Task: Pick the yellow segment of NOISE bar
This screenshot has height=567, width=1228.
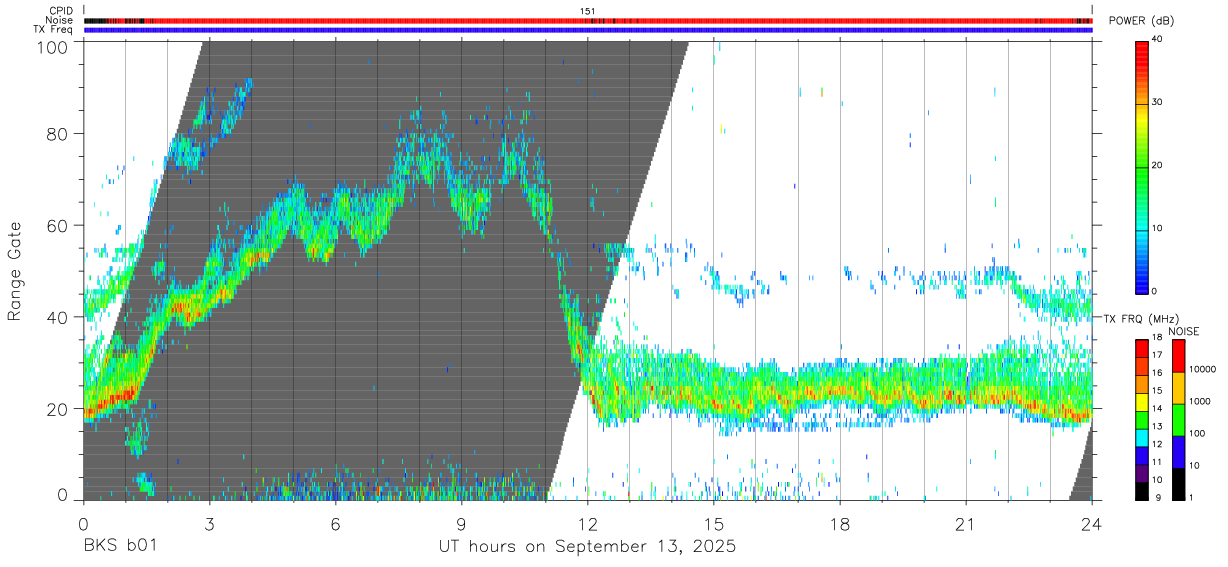Action: (1178, 388)
